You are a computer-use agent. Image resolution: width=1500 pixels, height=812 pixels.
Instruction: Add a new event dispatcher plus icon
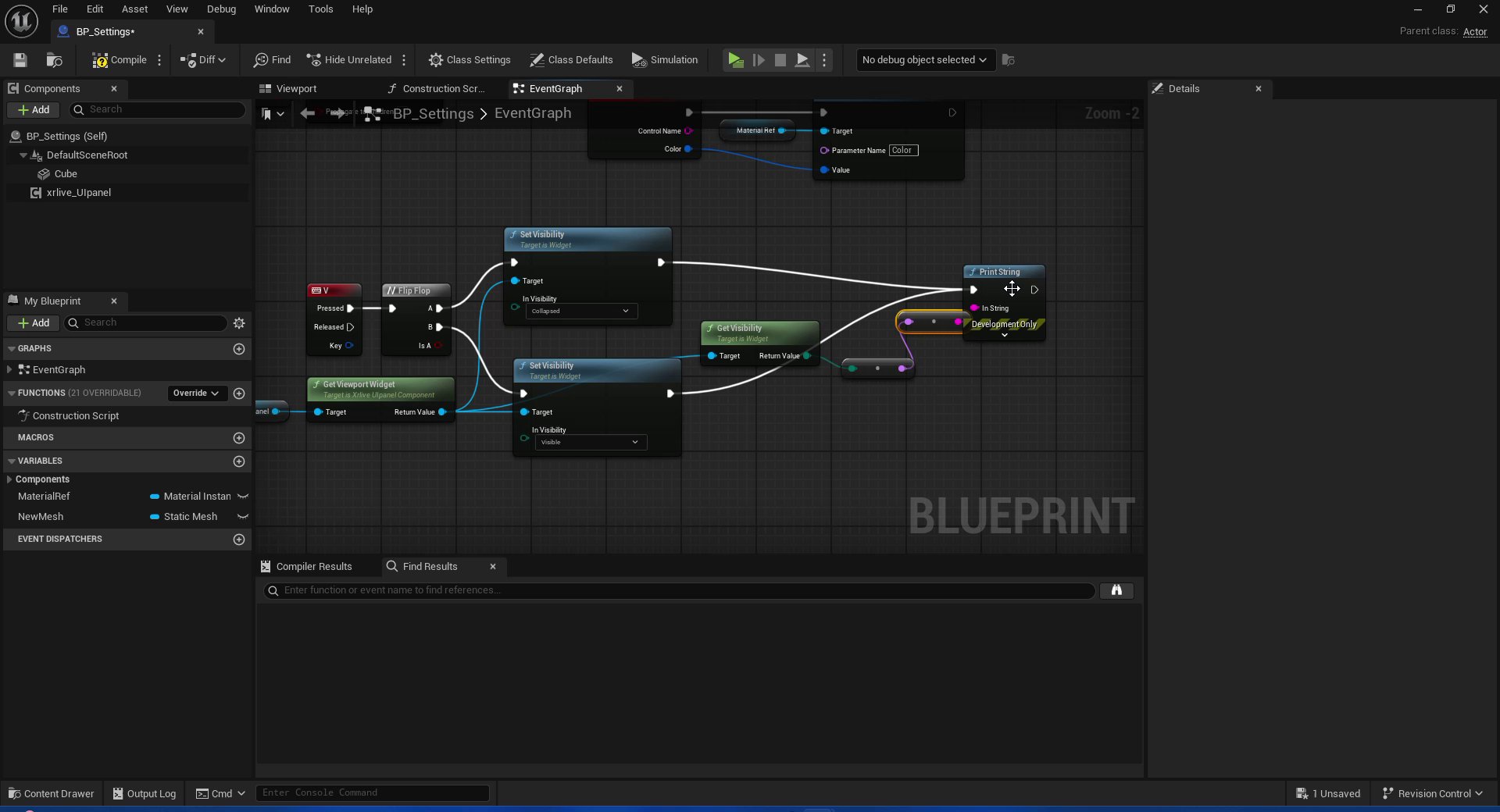click(239, 540)
